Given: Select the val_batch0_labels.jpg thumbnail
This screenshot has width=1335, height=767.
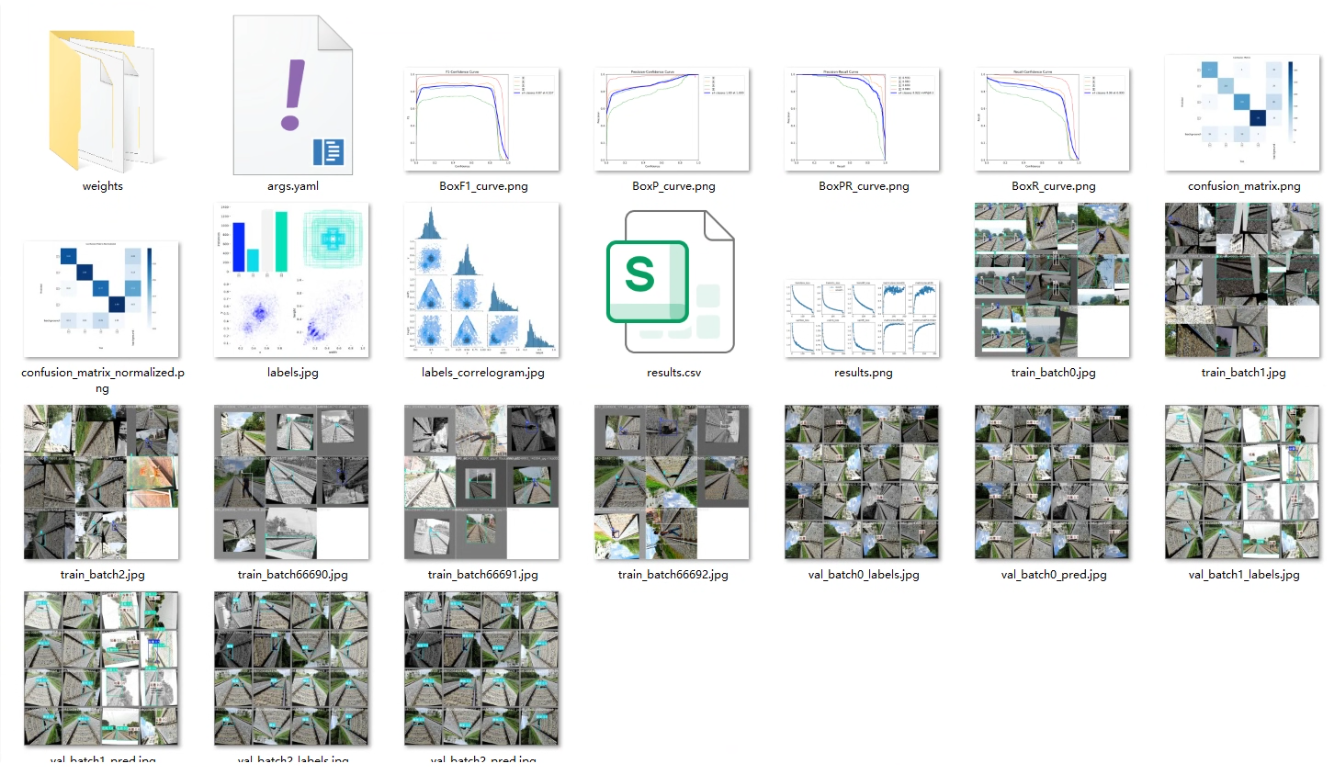Looking at the screenshot, I should click(x=862, y=482).
